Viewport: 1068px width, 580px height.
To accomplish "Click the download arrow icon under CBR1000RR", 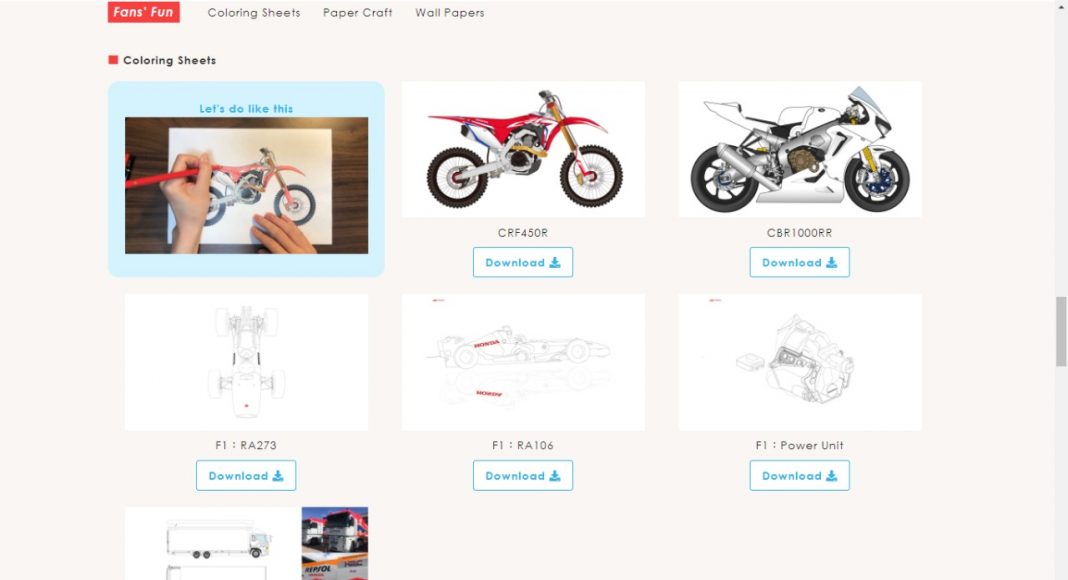I will click(x=832, y=263).
